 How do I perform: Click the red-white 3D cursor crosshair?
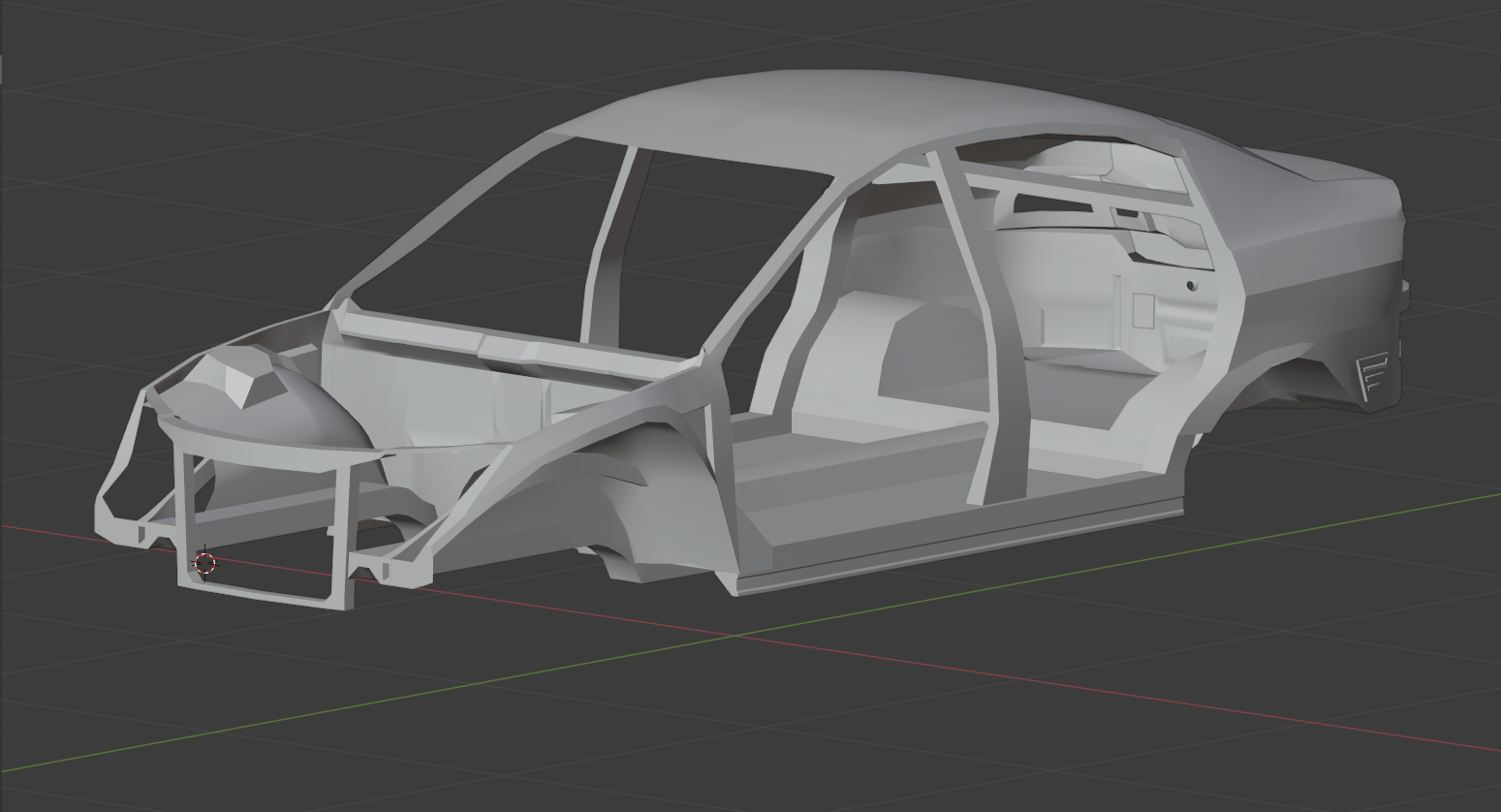[x=204, y=563]
